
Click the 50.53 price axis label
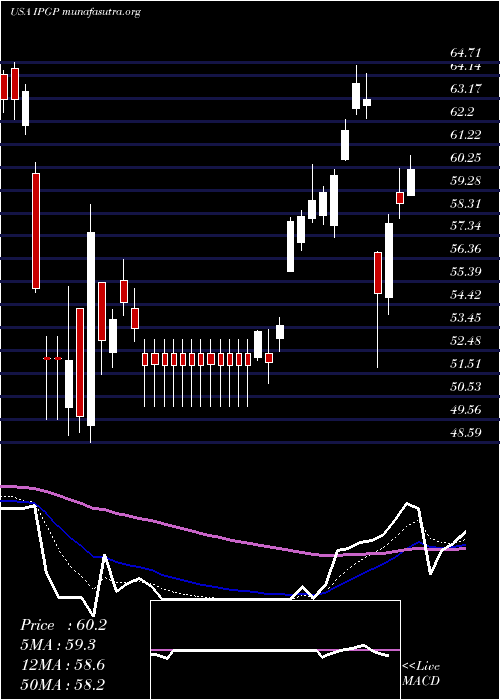click(466, 387)
